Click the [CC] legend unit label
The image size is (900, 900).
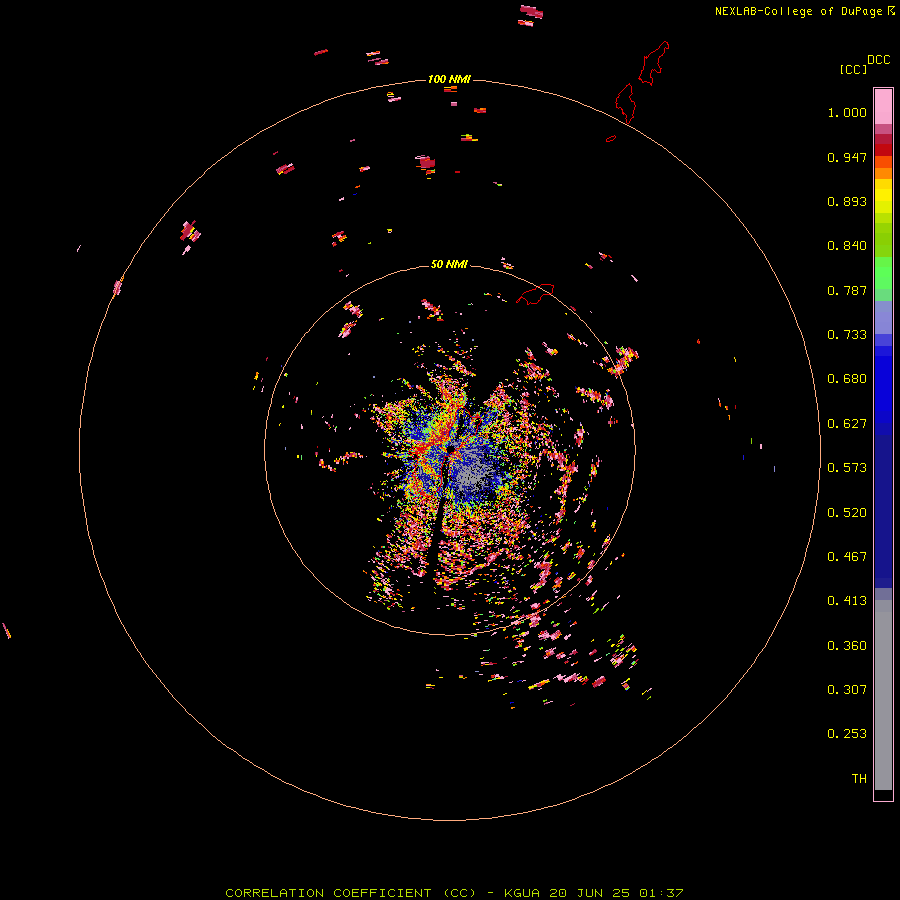(x=853, y=69)
